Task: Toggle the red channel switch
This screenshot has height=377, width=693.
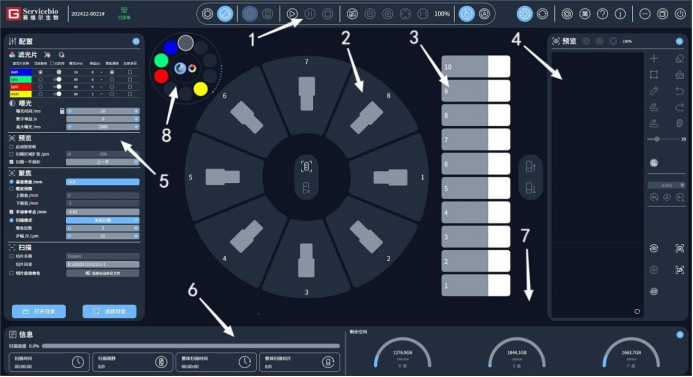Action: click(58, 87)
